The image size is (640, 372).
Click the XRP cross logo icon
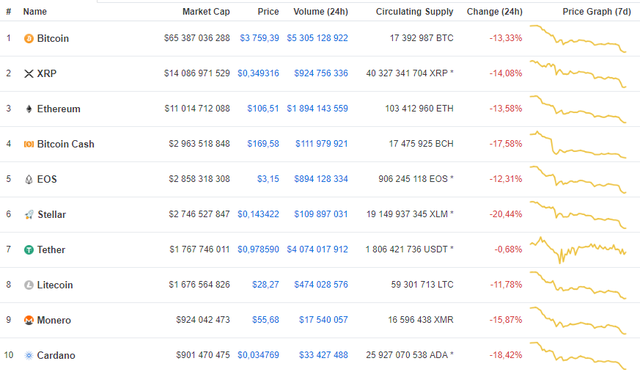click(29, 74)
